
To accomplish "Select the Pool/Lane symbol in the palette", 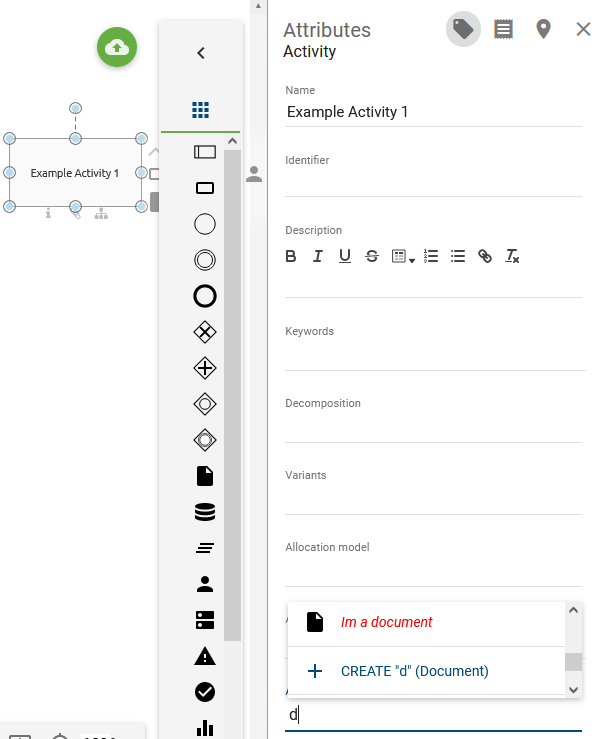I will [x=205, y=152].
